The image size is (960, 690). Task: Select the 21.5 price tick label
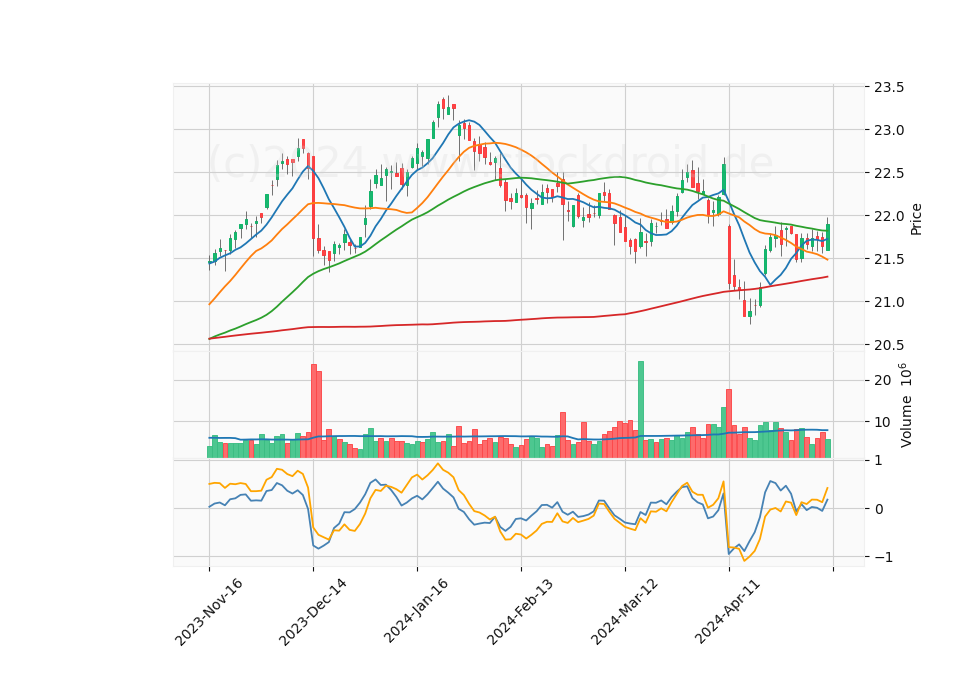click(x=888, y=259)
